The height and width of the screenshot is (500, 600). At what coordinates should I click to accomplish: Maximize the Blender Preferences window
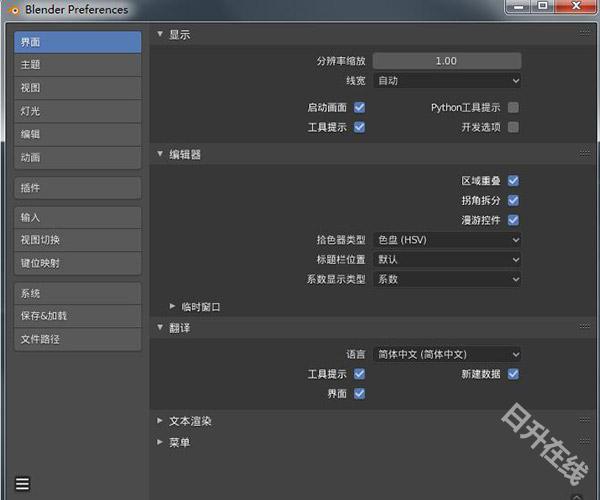click(542, 7)
